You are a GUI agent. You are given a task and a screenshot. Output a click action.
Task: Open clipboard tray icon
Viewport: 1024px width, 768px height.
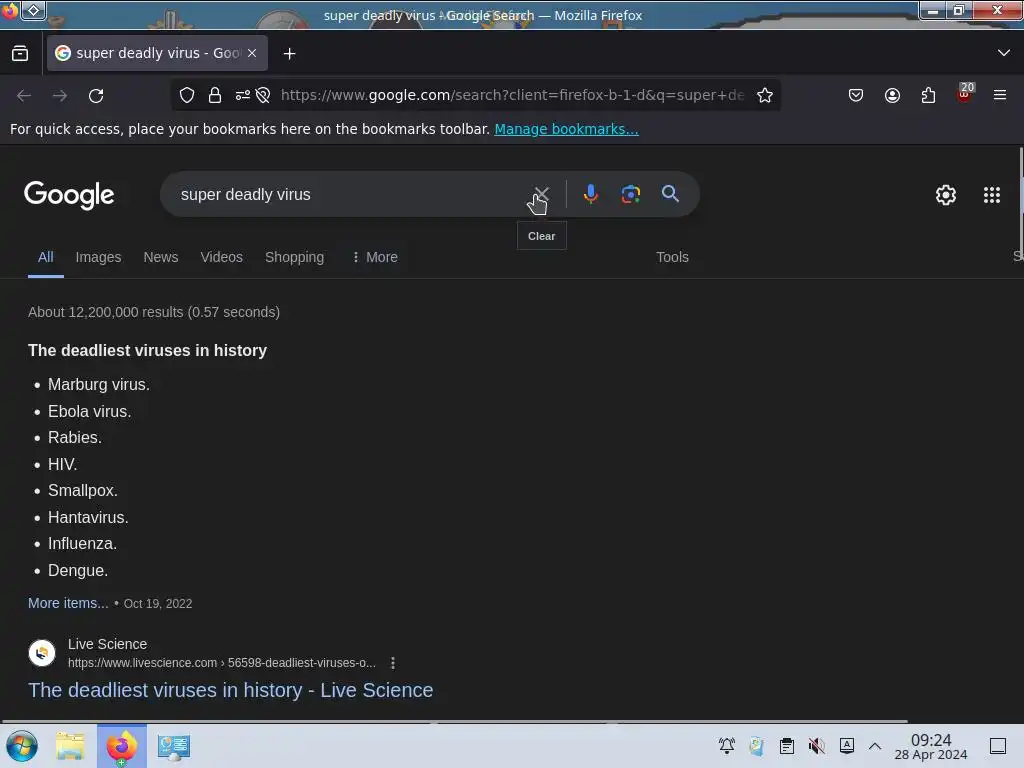787,746
